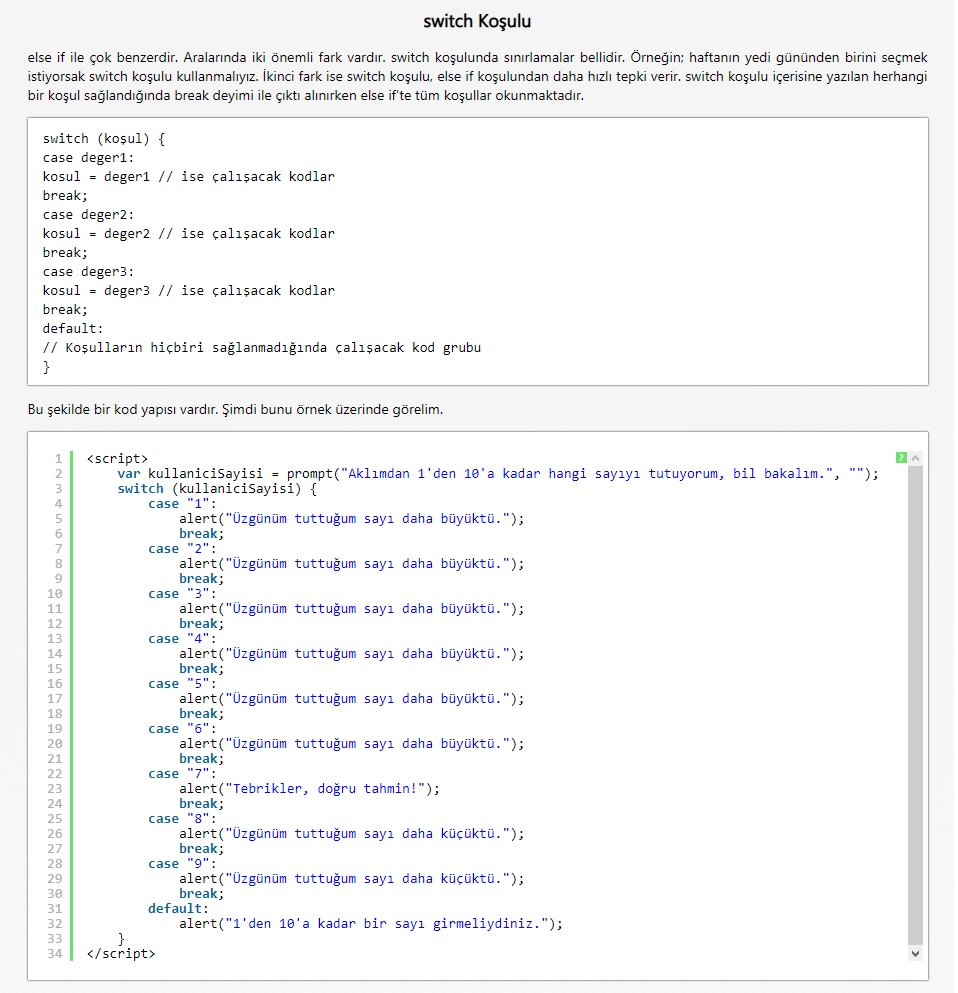
Task: Click the case "1": line
Action: pyautogui.click(x=182, y=504)
